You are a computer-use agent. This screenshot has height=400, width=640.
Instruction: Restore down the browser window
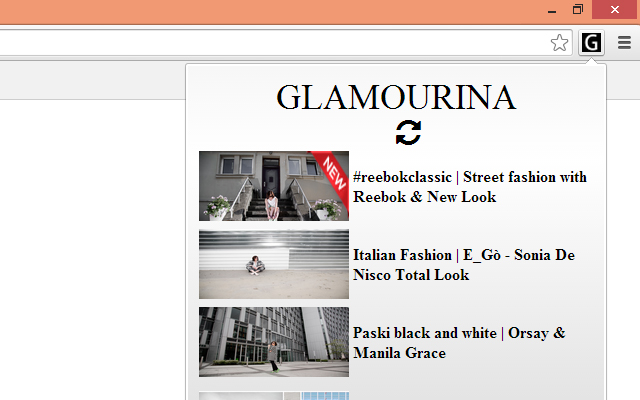[578, 9]
